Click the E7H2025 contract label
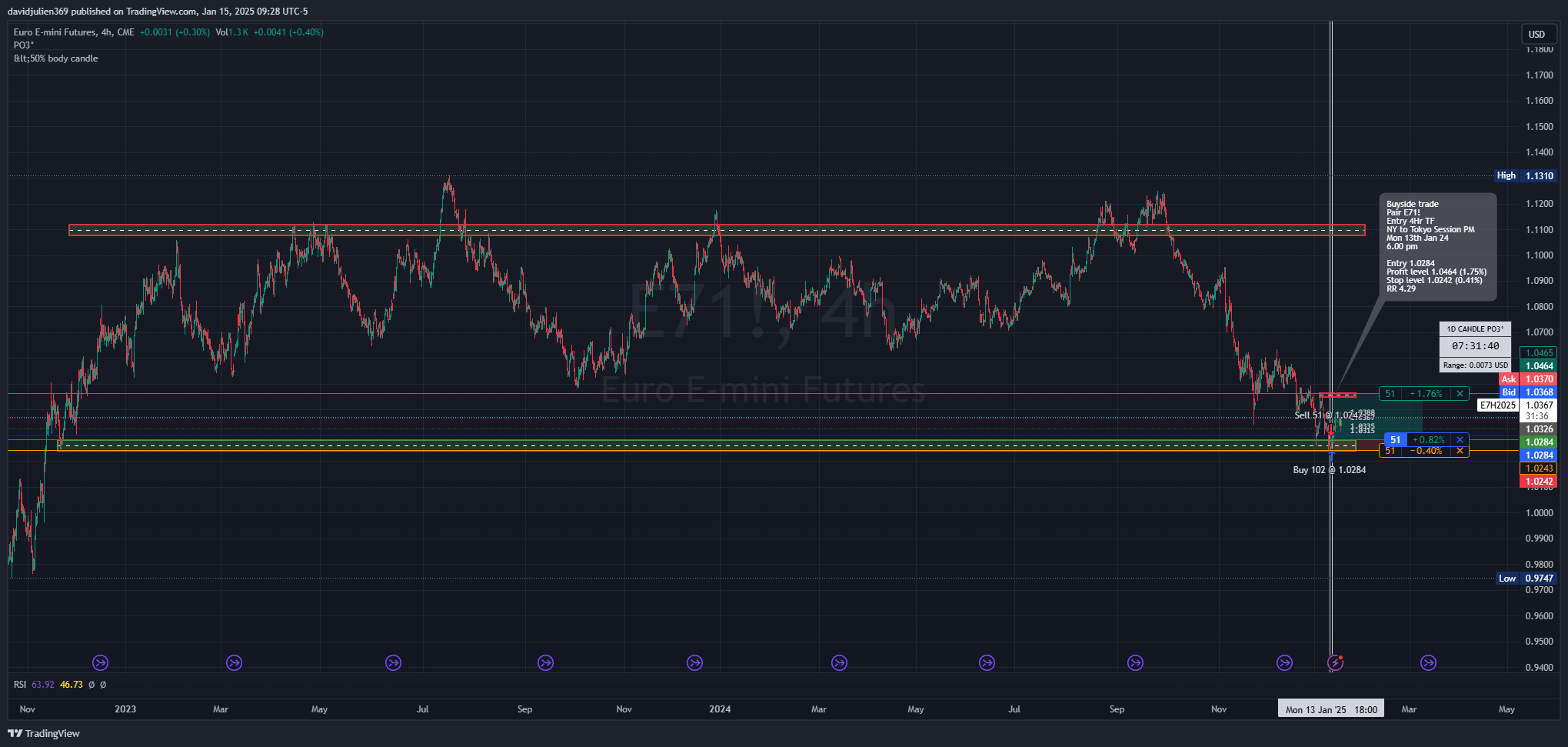This screenshot has width=1568, height=747. click(x=1497, y=405)
